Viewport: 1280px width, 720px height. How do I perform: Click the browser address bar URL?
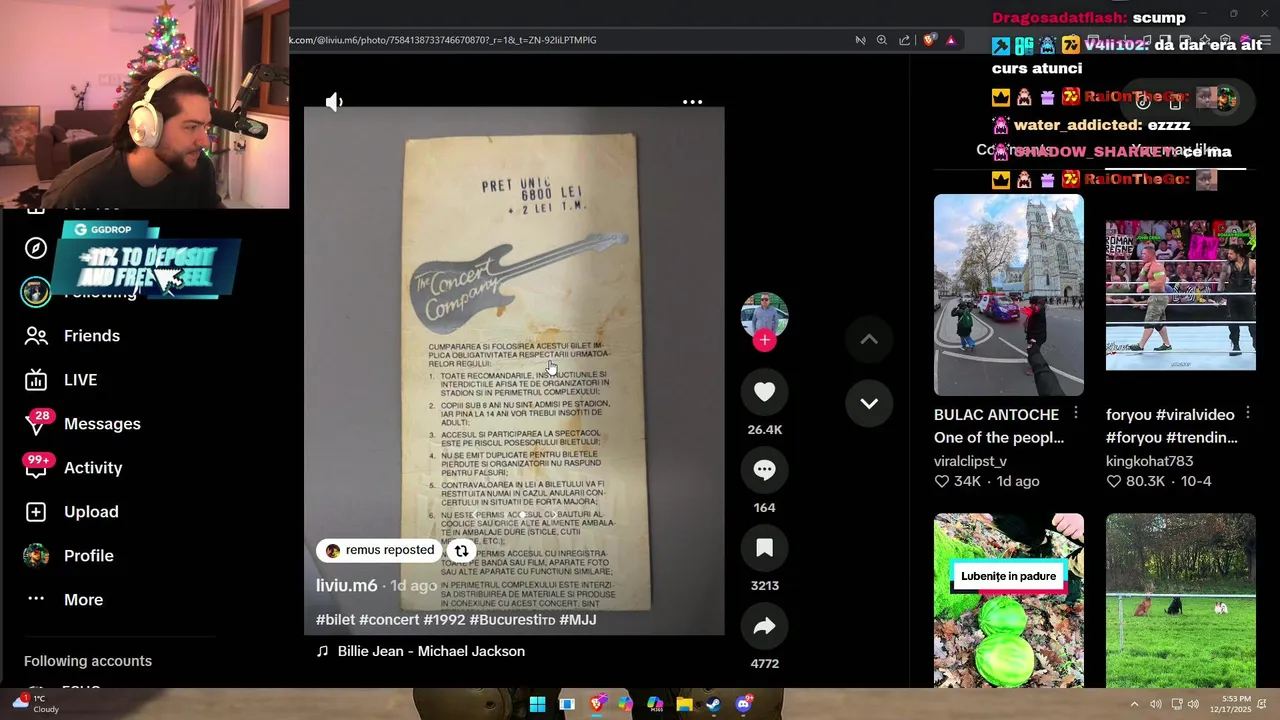[443, 40]
